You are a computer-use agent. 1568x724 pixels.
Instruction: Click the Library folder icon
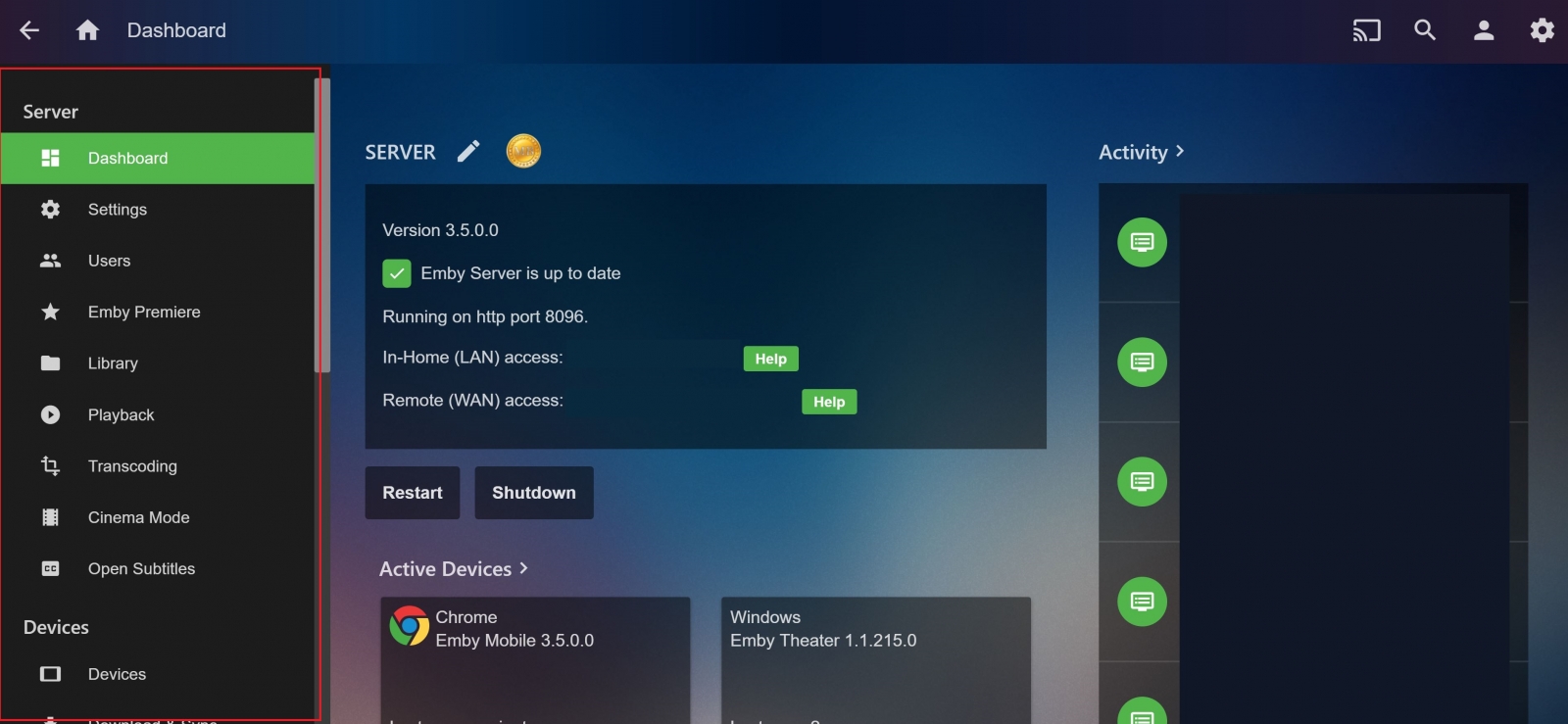(x=50, y=363)
